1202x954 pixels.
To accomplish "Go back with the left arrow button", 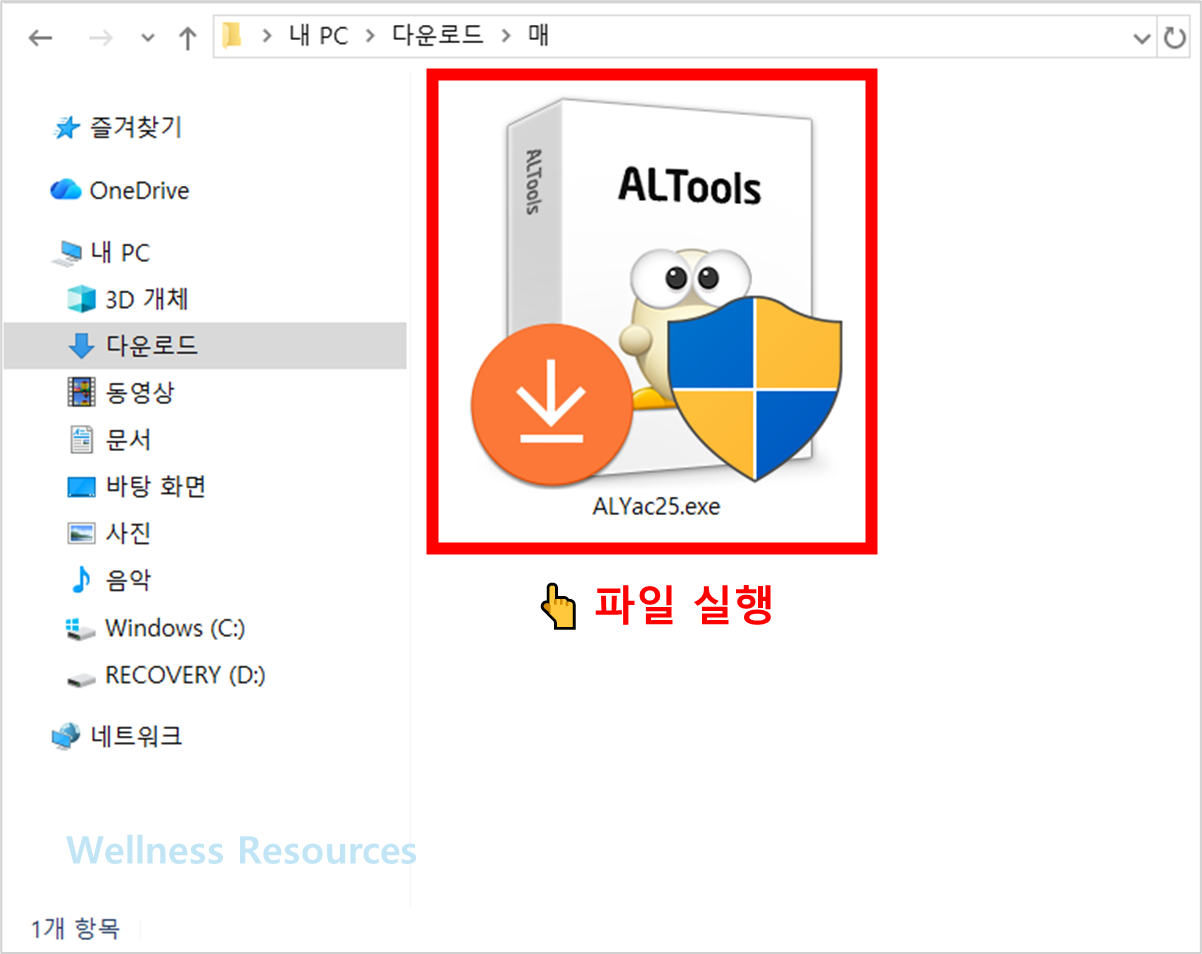I will click(x=40, y=38).
